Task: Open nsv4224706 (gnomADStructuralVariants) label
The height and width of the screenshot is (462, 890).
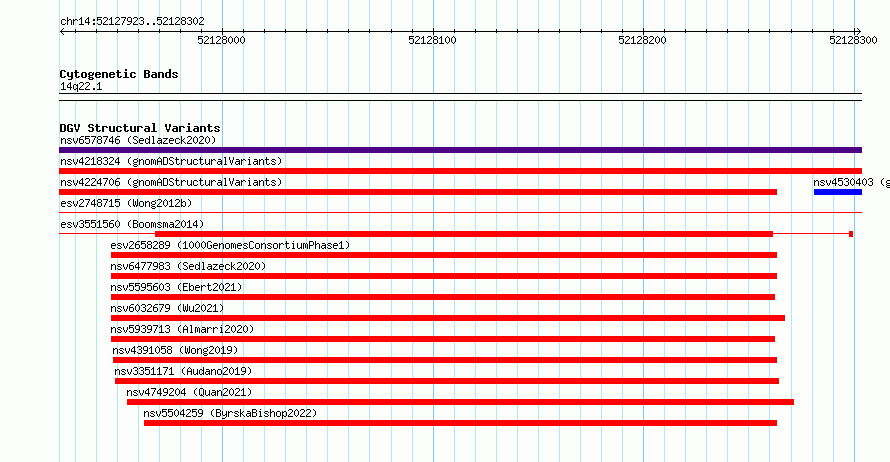Action: (171, 182)
